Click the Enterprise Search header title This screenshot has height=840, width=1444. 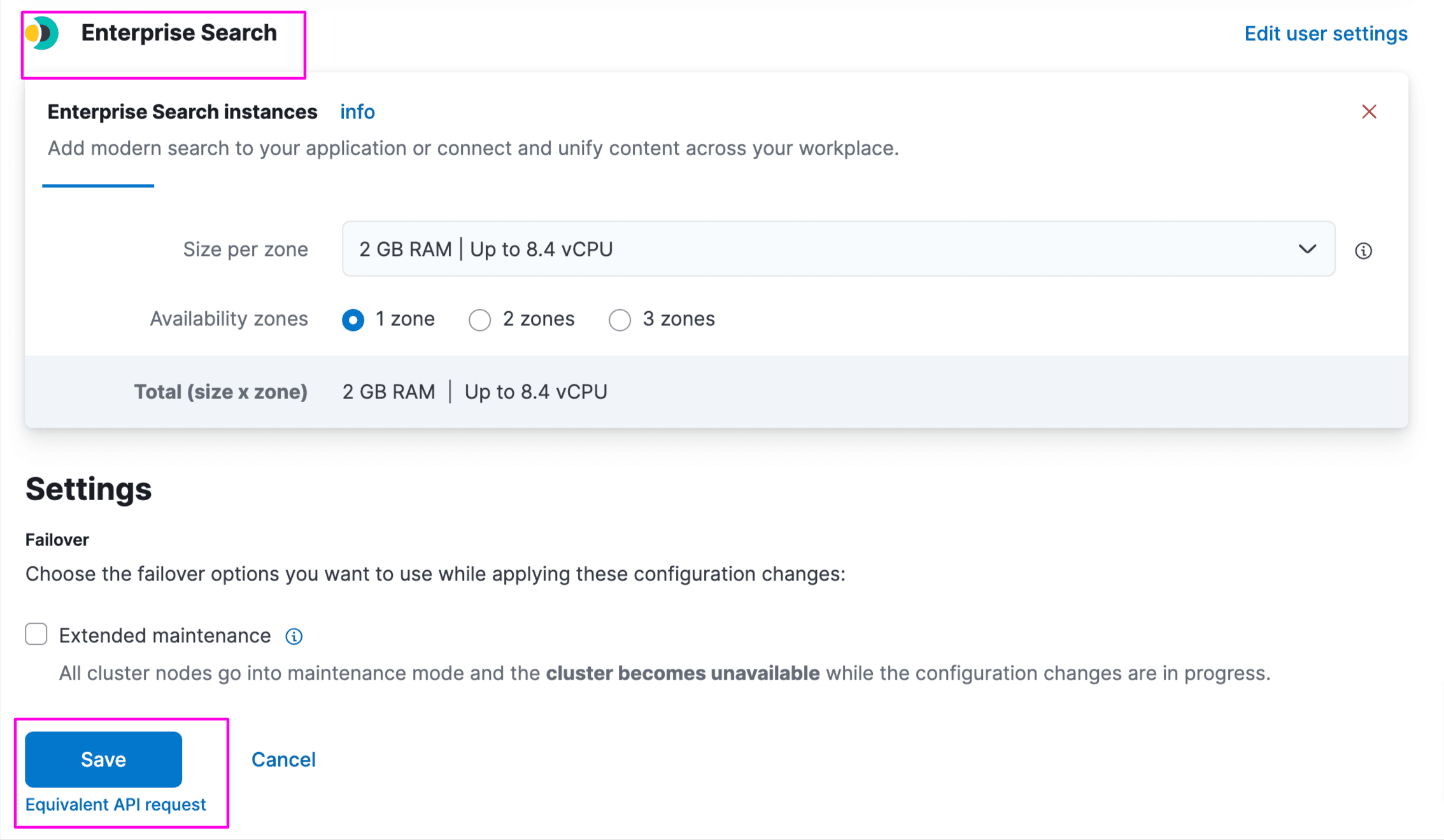pos(179,32)
